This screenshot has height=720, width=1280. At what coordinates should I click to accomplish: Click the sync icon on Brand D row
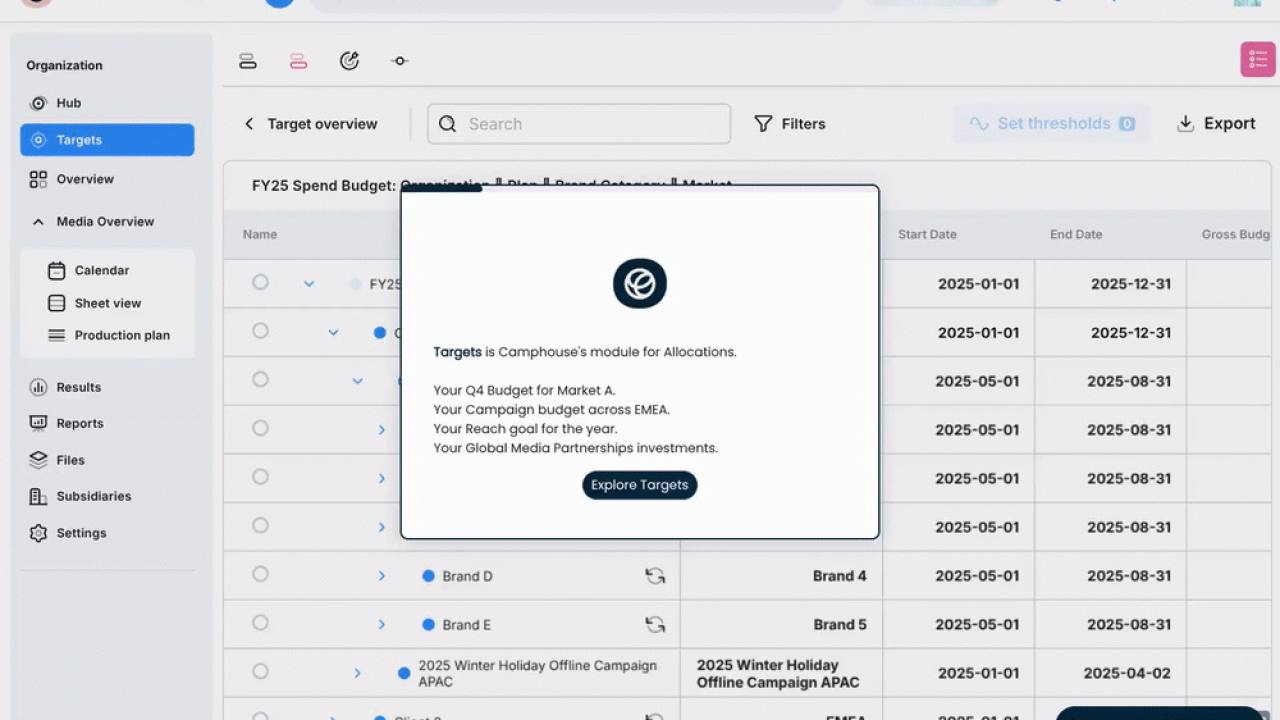[655, 576]
